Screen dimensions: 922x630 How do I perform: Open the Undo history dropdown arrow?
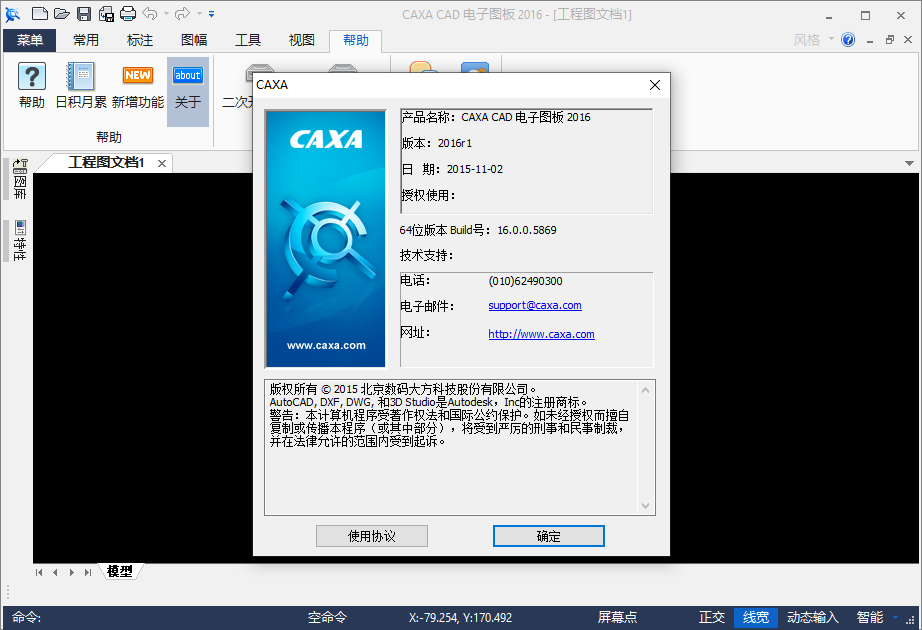point(166,14)
